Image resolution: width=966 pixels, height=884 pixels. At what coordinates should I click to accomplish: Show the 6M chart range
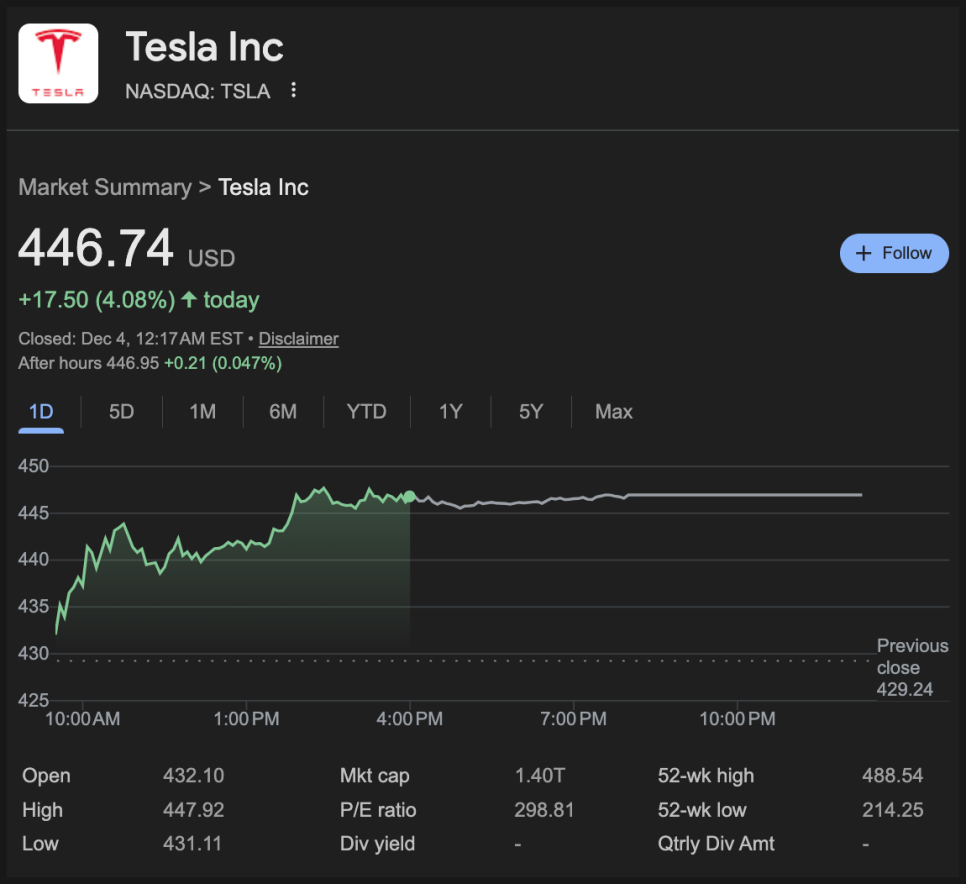pyautogui.click(x=283, y=412)
